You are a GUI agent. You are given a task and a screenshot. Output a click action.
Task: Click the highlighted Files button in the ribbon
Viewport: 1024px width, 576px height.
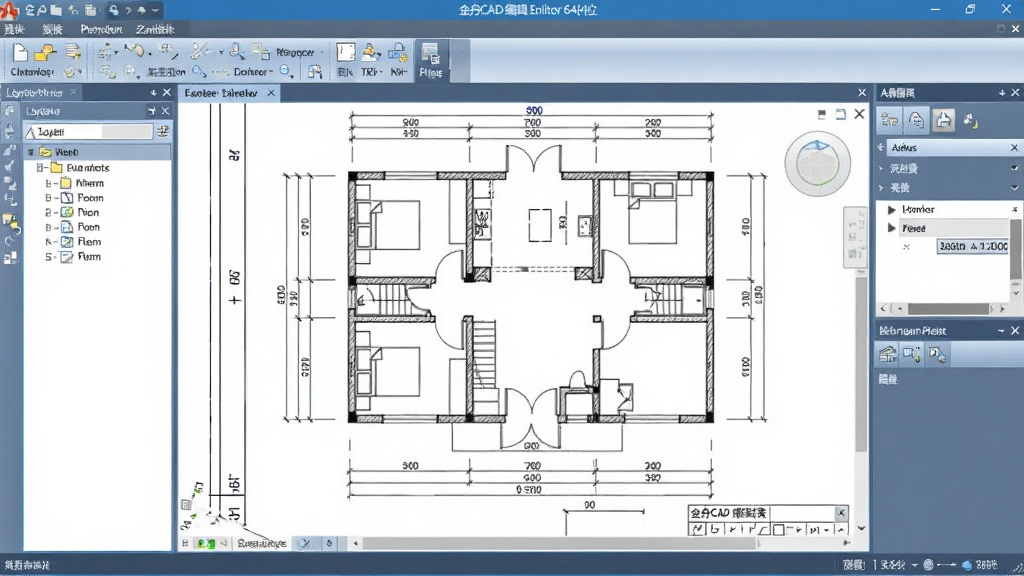click(x=430, y=60)
